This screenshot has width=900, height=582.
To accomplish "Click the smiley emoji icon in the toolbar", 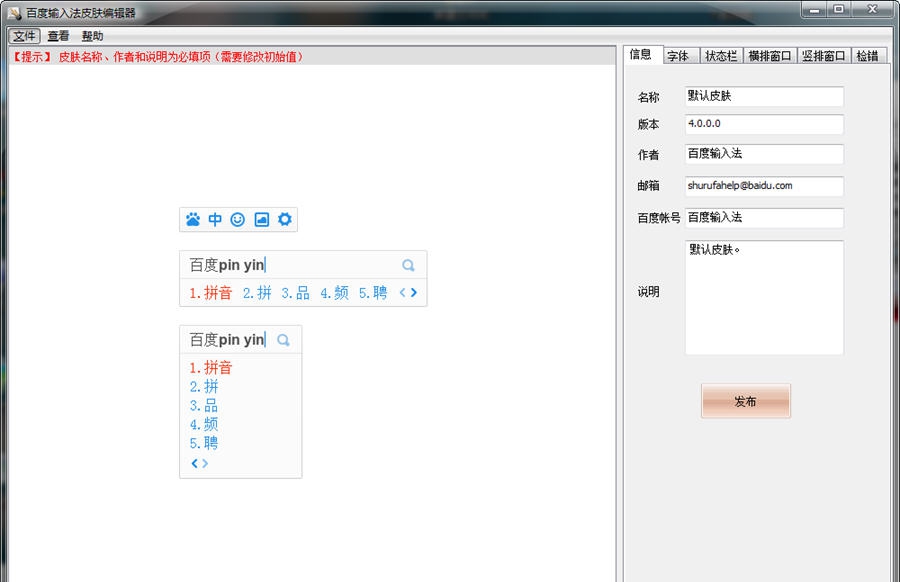I will [238, 219].
